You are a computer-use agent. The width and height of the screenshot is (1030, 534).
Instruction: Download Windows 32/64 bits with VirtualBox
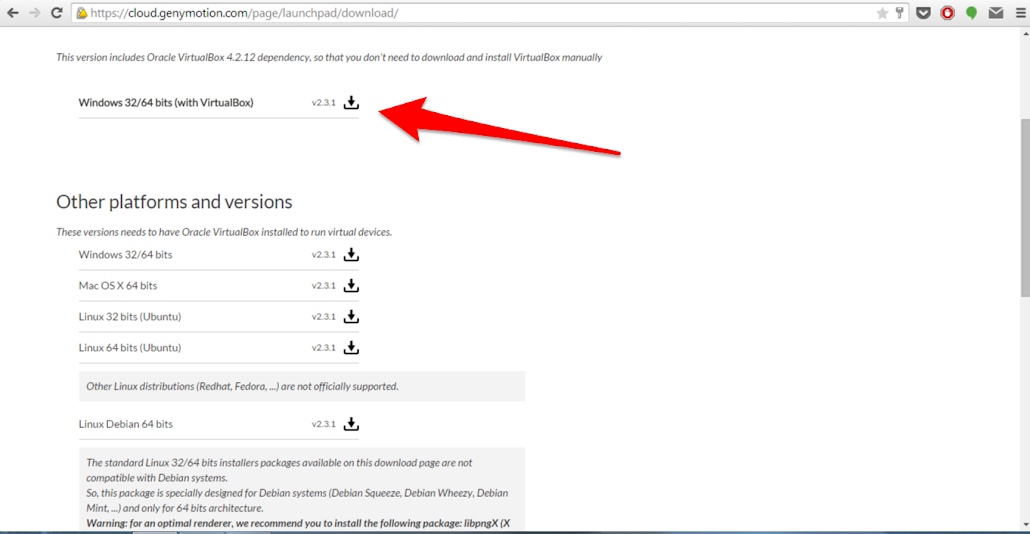point(351,102)
